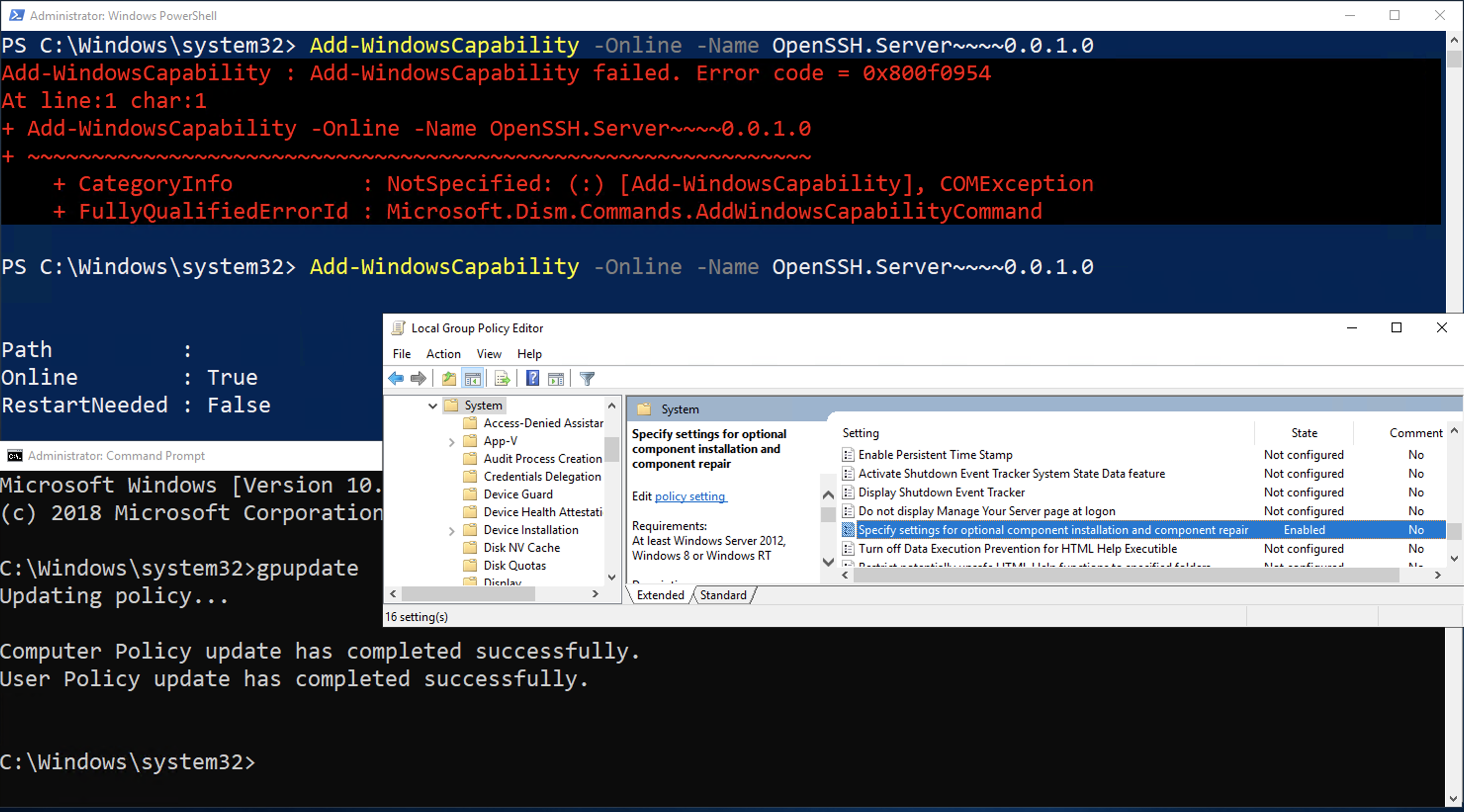The height and width of the screenshot is (812, 1464).
Task: Click PowerShell window scroll-up arrow
Action: (x=1454, y=40)
